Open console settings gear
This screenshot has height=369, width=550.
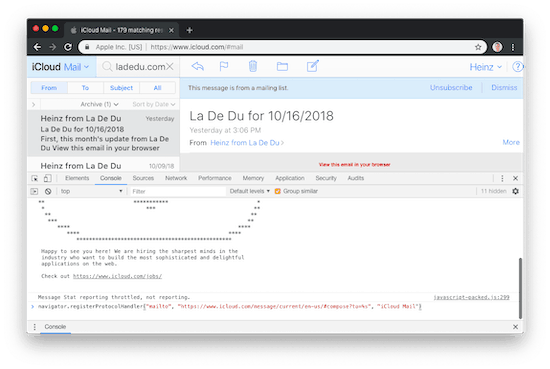[x=515, y=191]
